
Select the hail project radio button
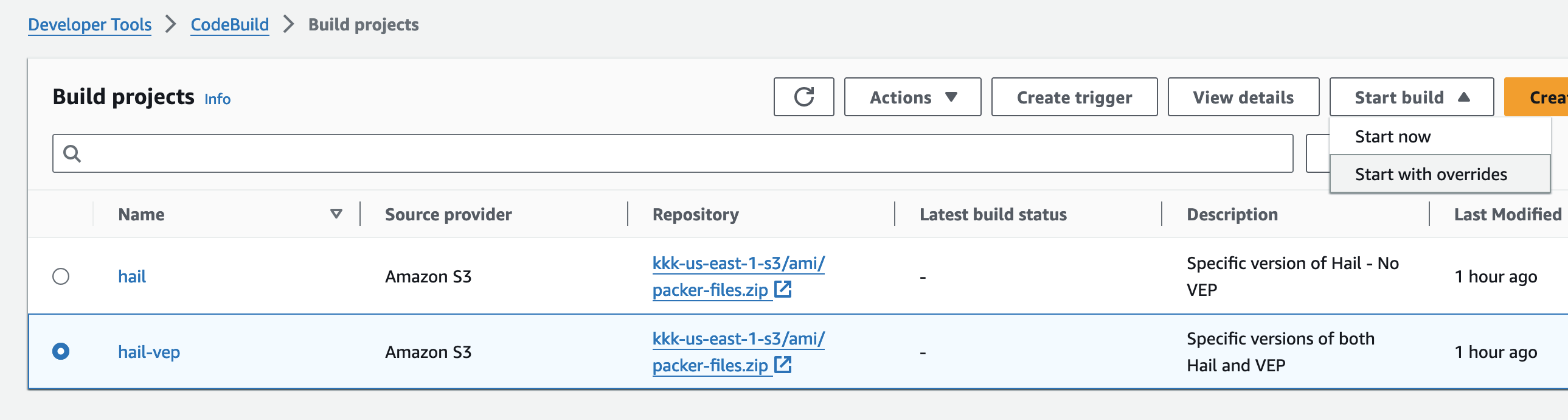61,277
